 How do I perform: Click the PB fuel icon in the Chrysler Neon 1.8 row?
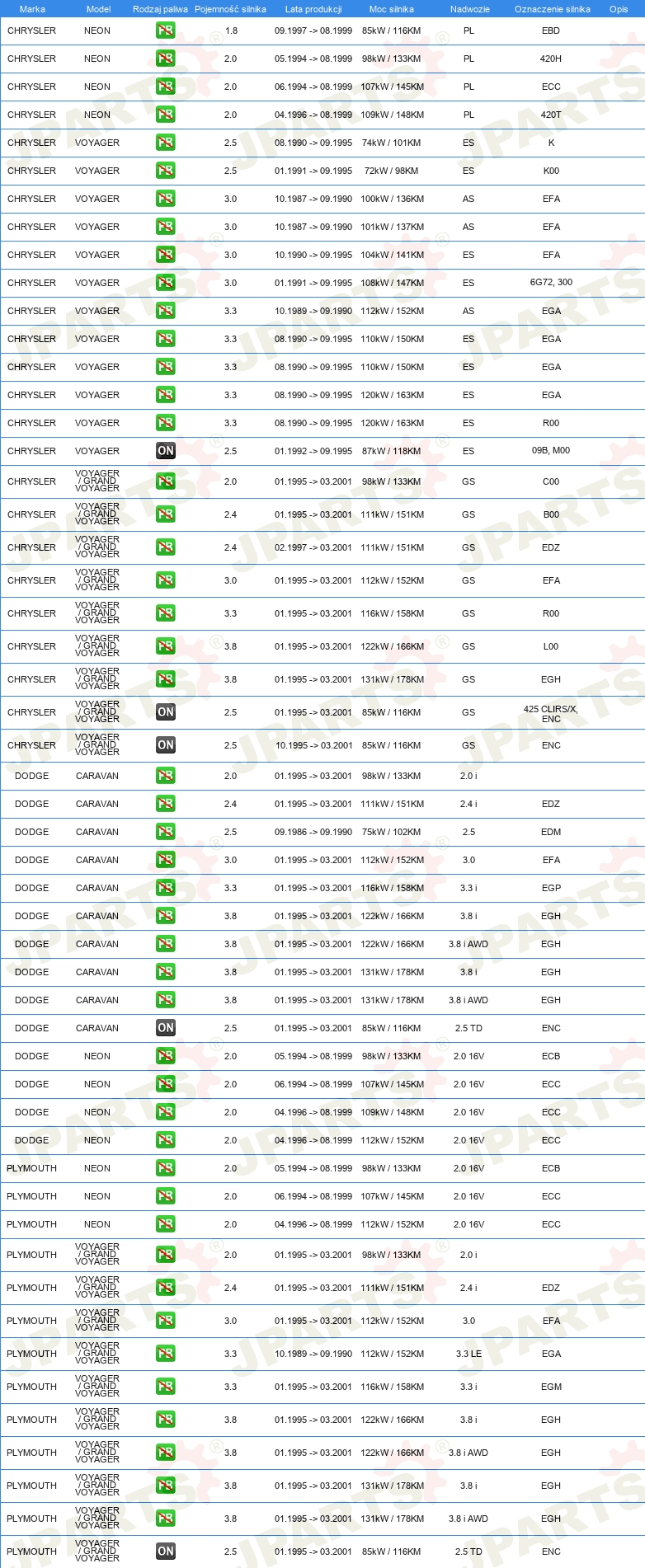(166, 31)
